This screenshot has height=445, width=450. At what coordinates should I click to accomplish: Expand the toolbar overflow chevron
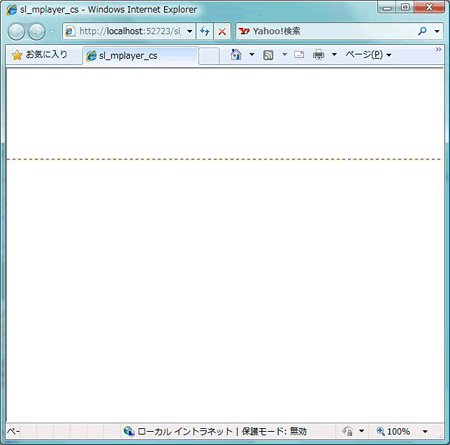(x=438, y=49)
